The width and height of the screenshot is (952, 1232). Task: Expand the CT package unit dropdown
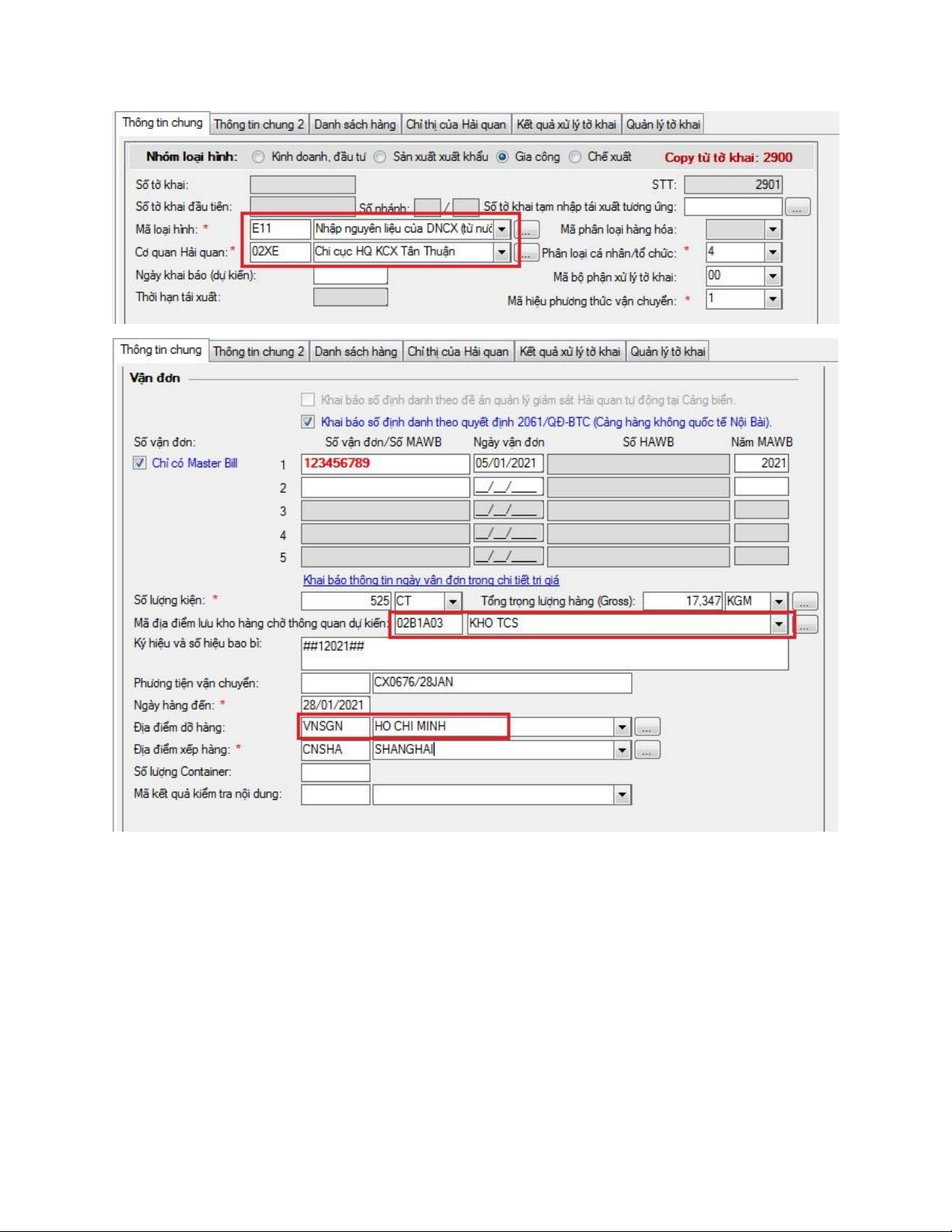coord(453,602)
